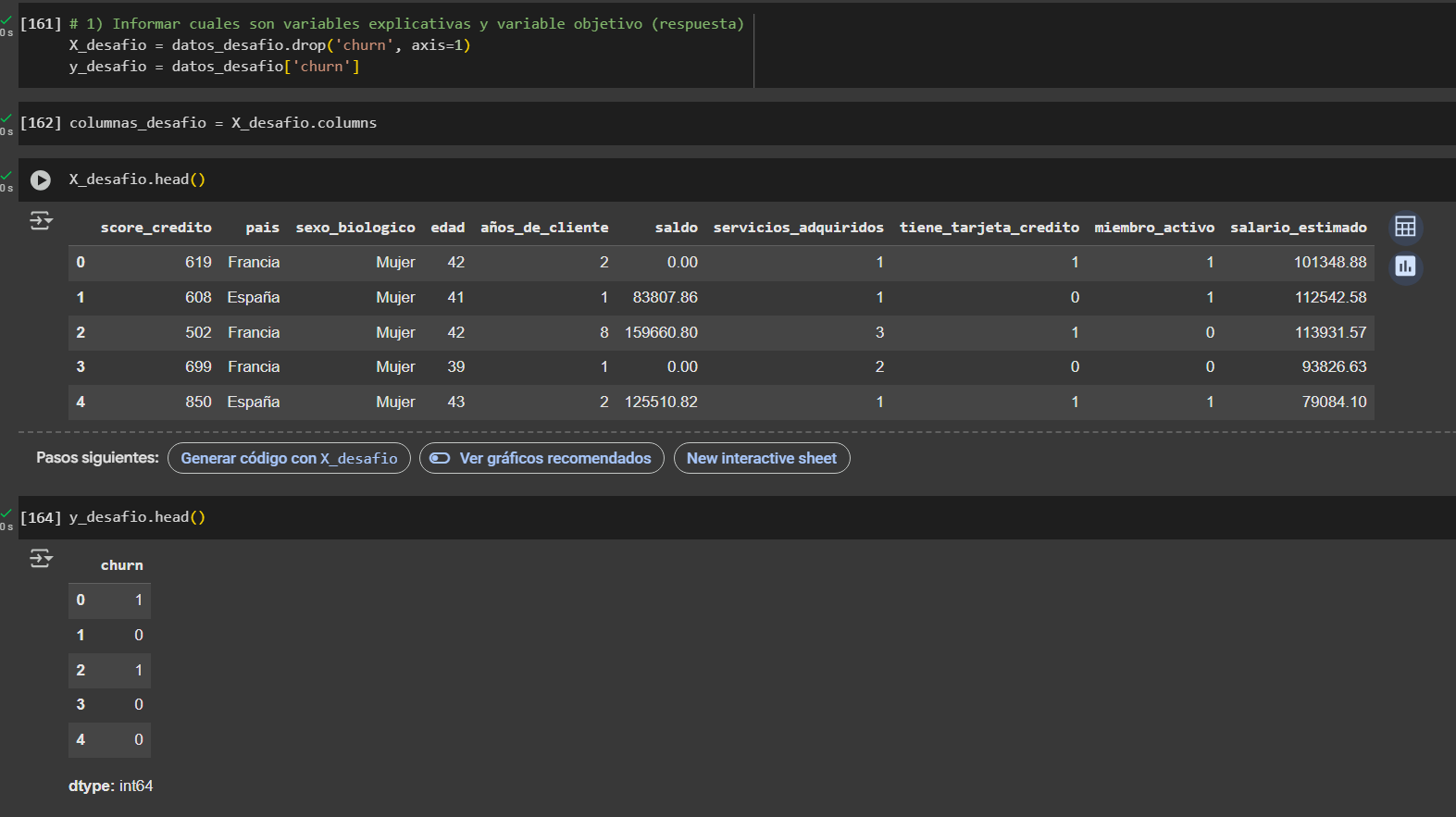Select salary value 79084.10
This screenshot has width=1456, height=817.
click(x=1334, y=402)
